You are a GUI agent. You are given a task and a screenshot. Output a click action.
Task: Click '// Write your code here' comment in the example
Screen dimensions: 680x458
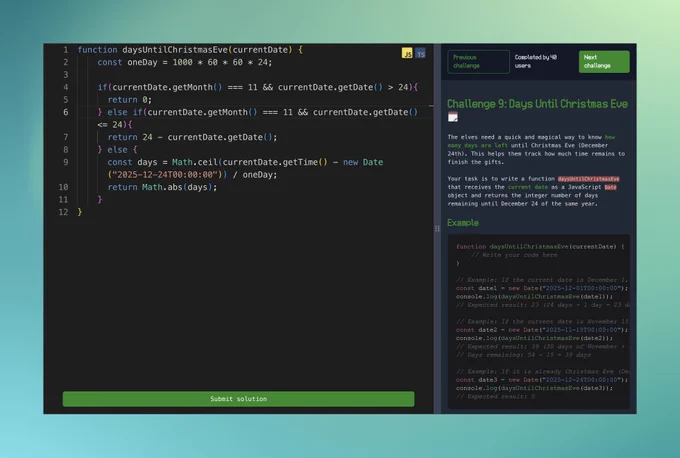(x=514, y=255)
